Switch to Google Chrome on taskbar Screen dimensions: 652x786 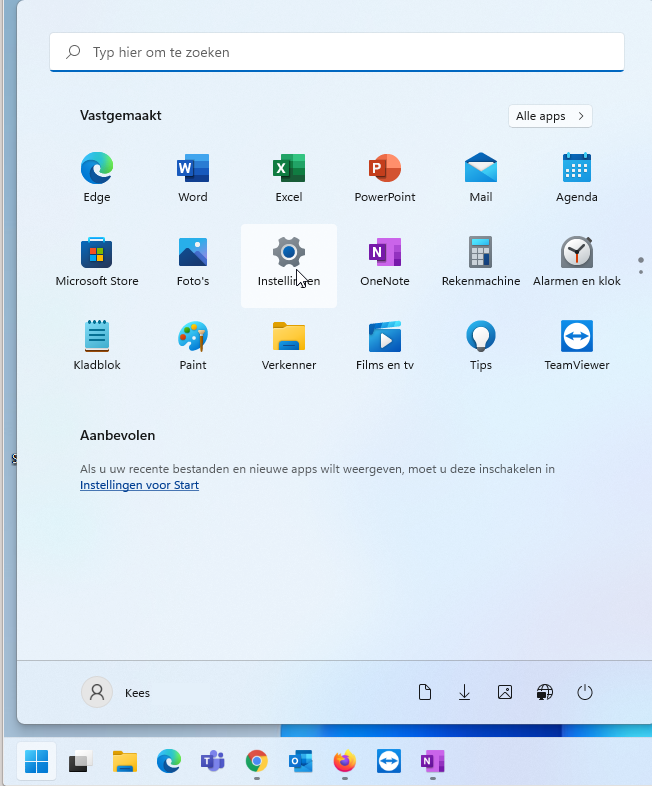pyautogui.click(x=257, y=761)
